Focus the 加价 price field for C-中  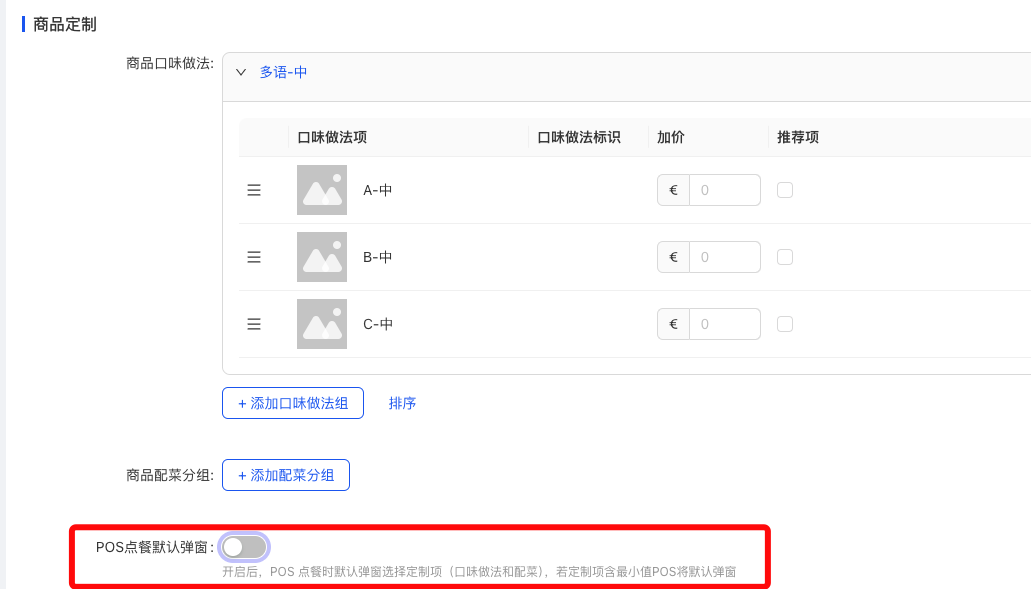point(725,324)
